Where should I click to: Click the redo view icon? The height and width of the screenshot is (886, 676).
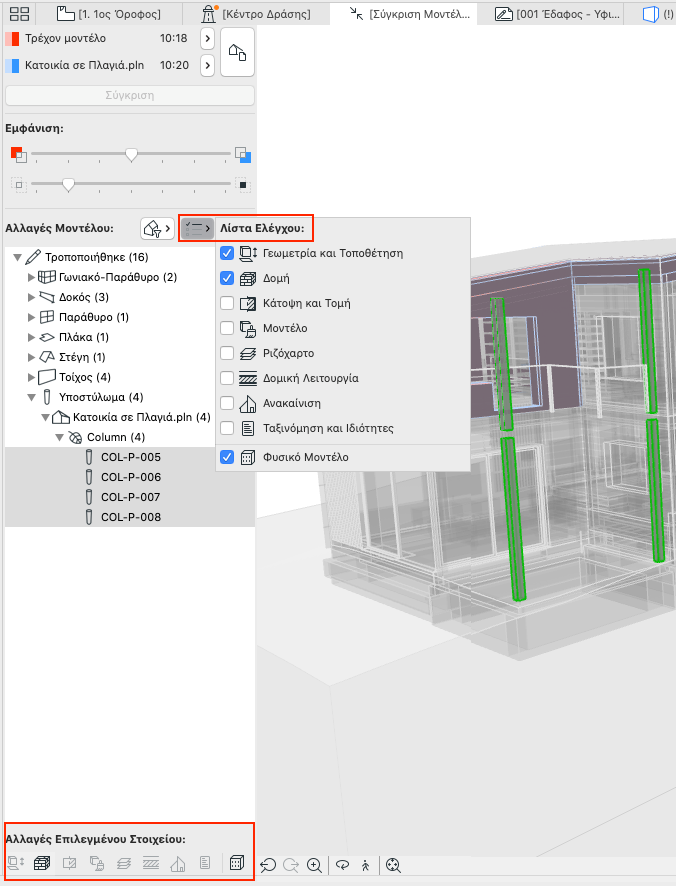coord(291,865)
